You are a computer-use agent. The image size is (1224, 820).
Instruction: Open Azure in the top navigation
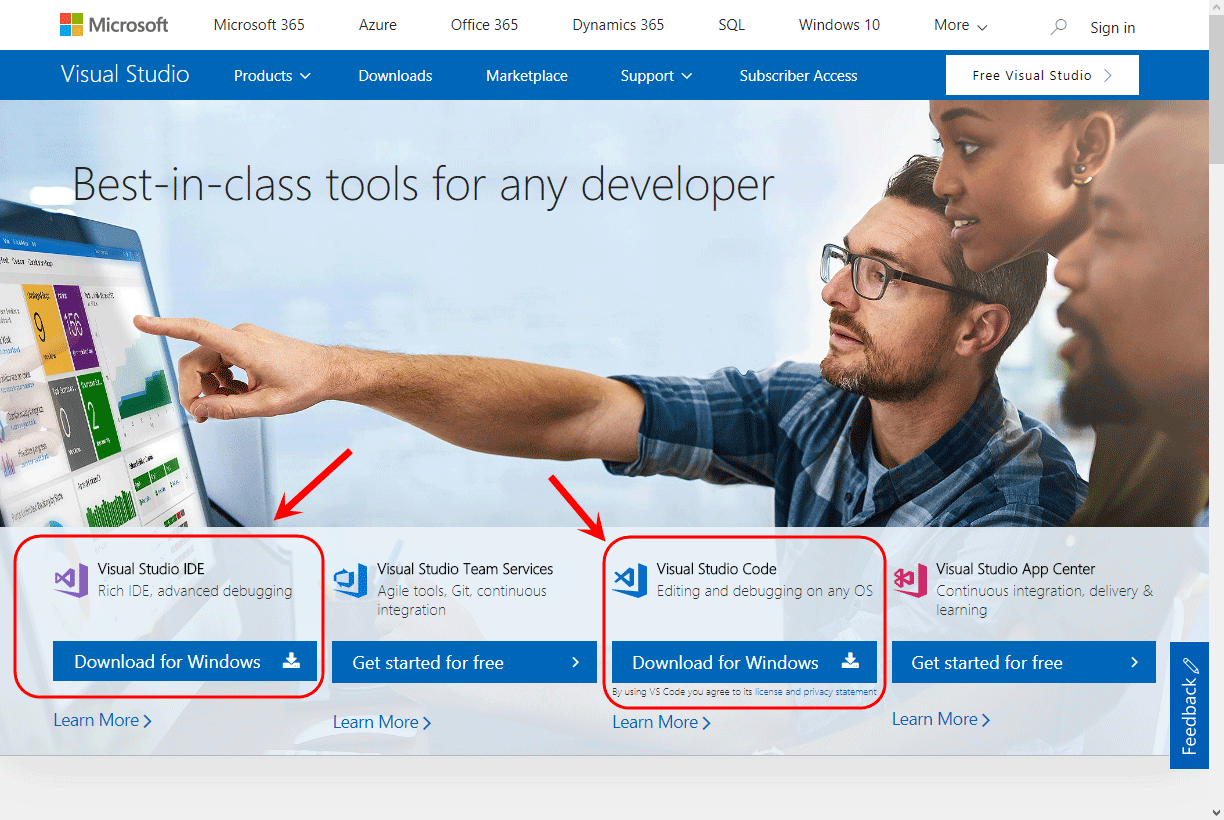coord(378,25)
